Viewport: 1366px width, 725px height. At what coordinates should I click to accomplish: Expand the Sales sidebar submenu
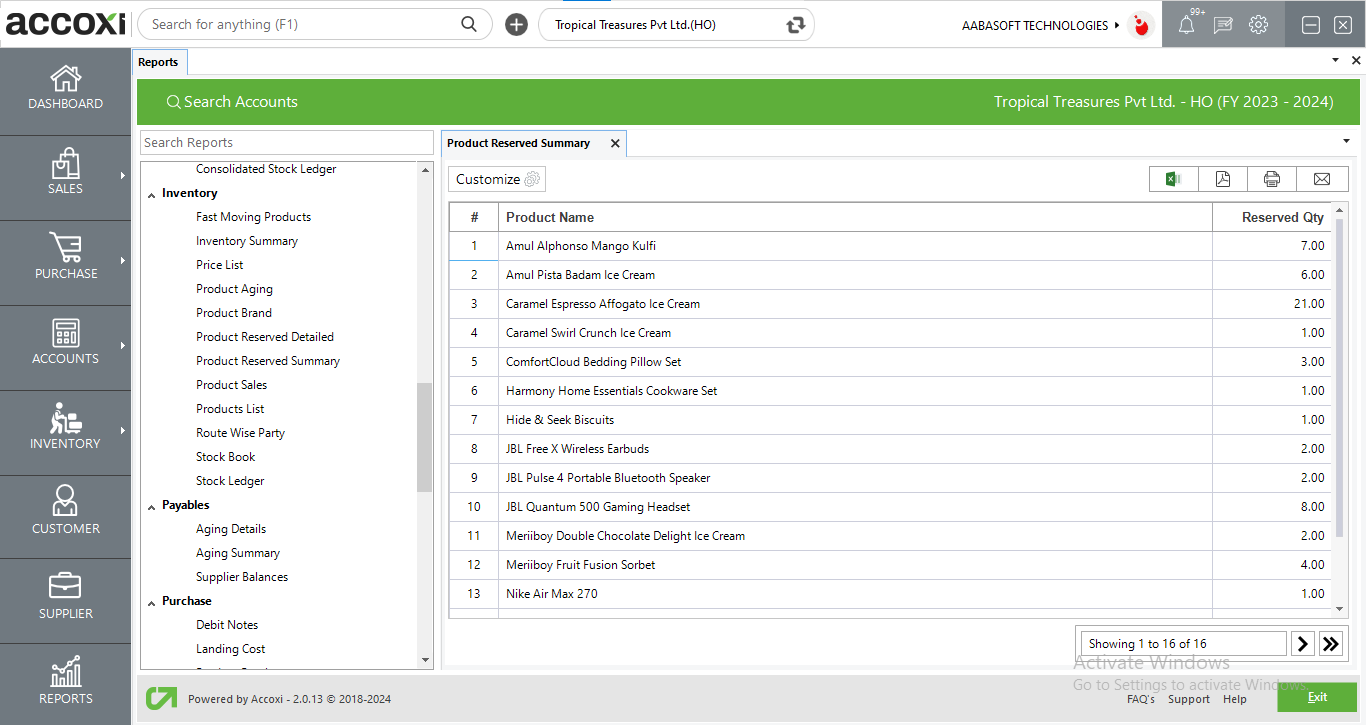point(123,176)
